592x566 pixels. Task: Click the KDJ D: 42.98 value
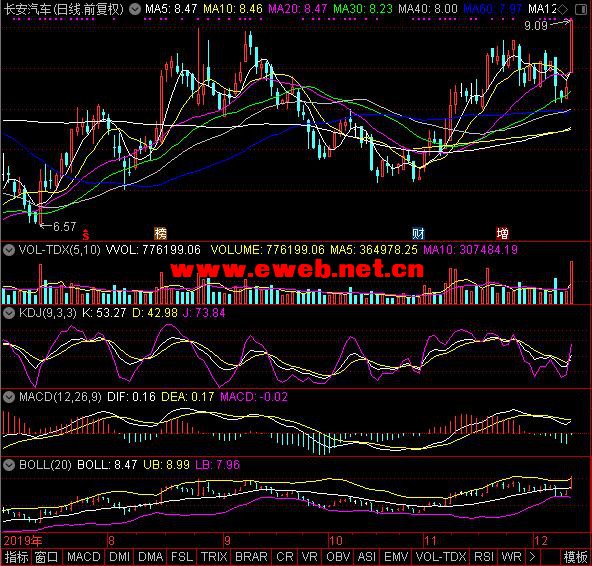point(155,313)
